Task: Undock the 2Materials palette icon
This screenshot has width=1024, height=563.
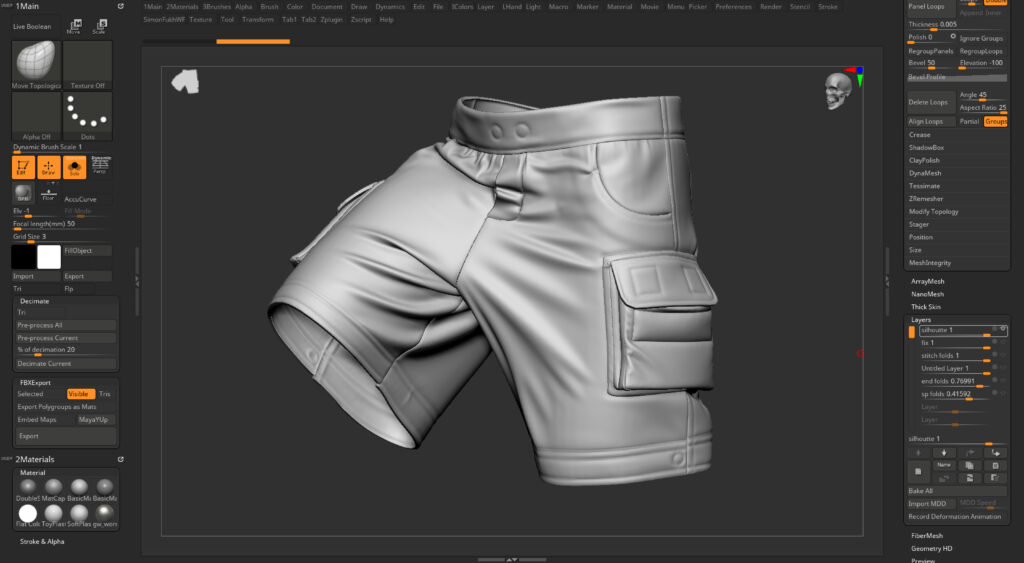Action: click(x=121, y=459)
